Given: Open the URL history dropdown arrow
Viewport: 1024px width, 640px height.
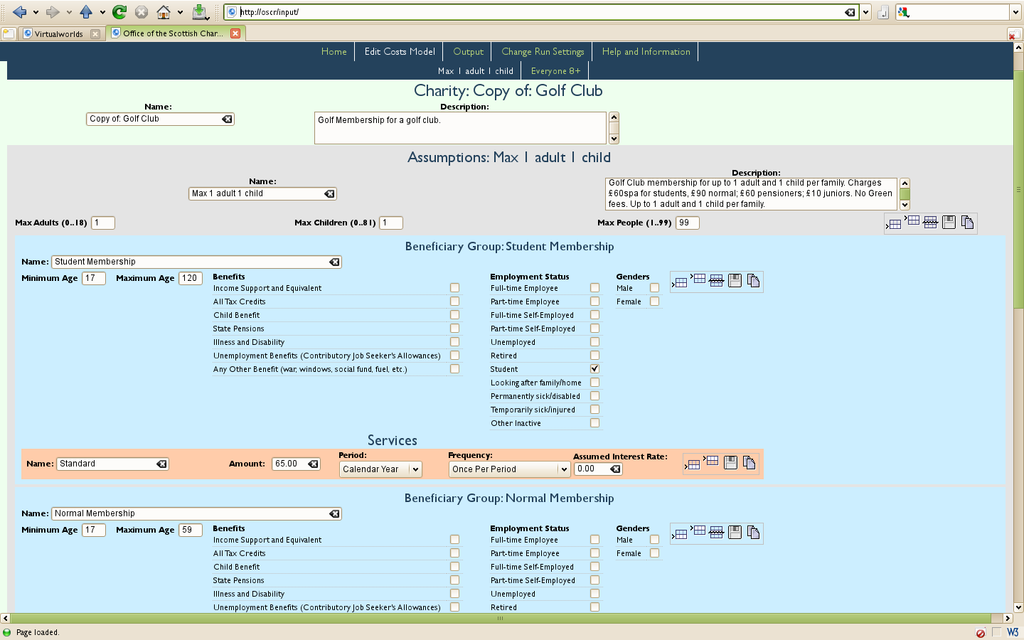Looking at the screenshot, I should click(867, 12).
